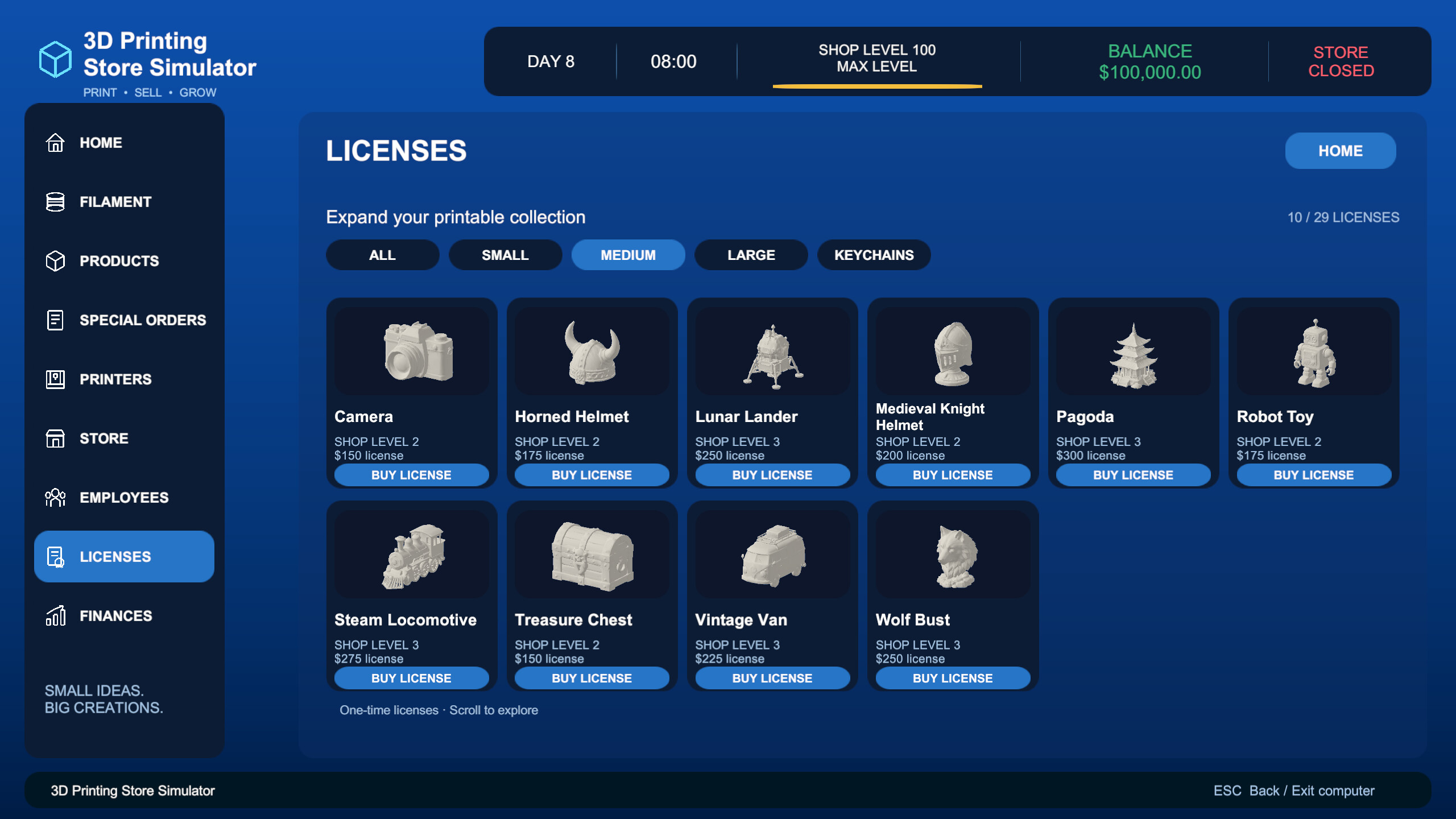The width and height of the screenshot is (1456, 819).
Task: Click the Employees people icon
Action: (x=55, y=498)
